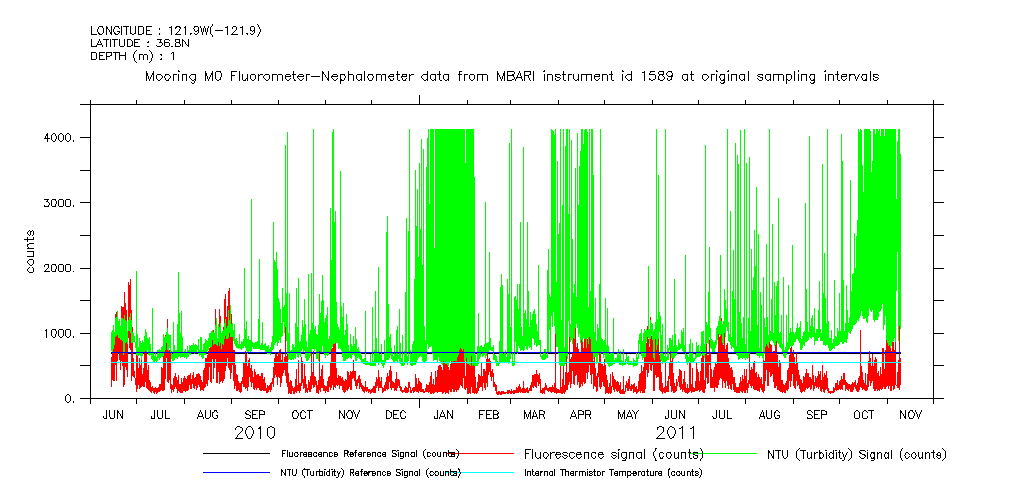The image size is (1009, 504).
Task: Select the FEB month label on x-axis
Action: coord(488,414)
